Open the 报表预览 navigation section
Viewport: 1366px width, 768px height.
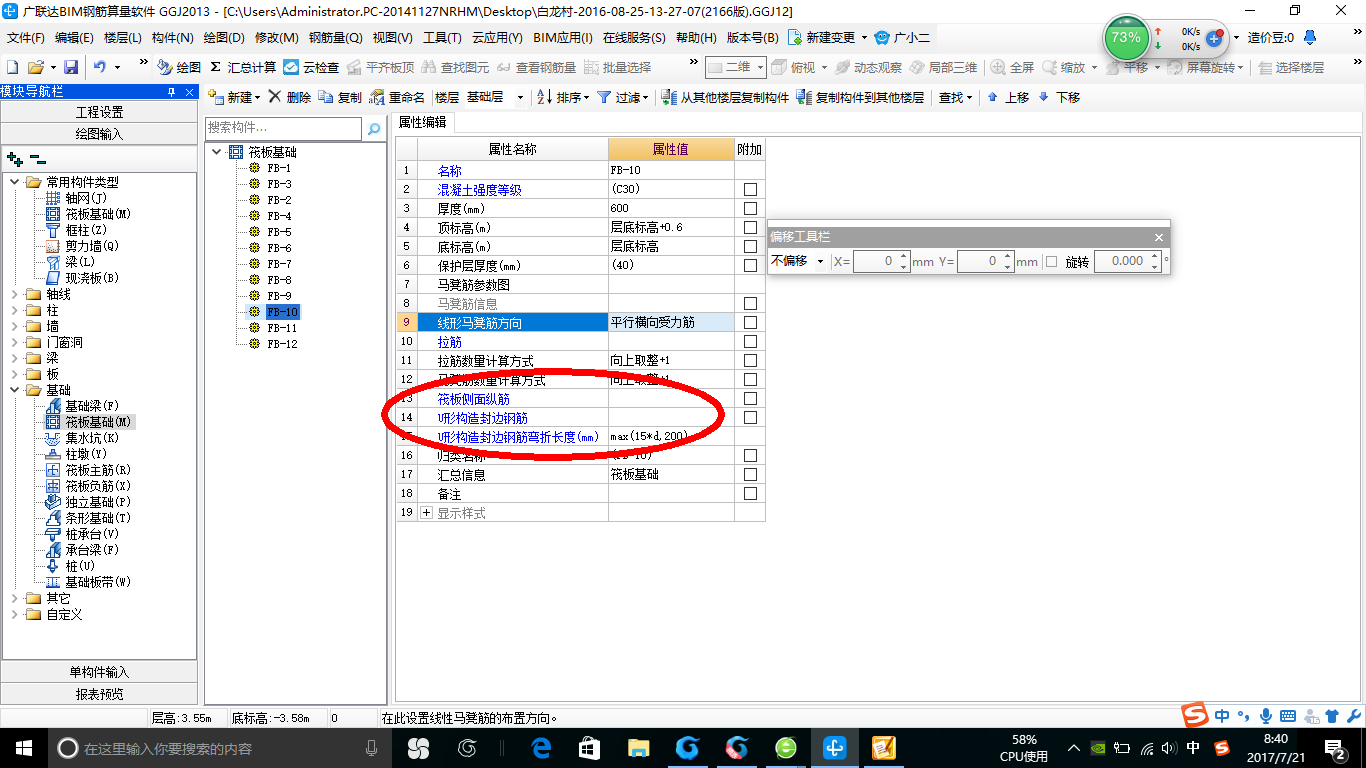click(x=99, y=694)
